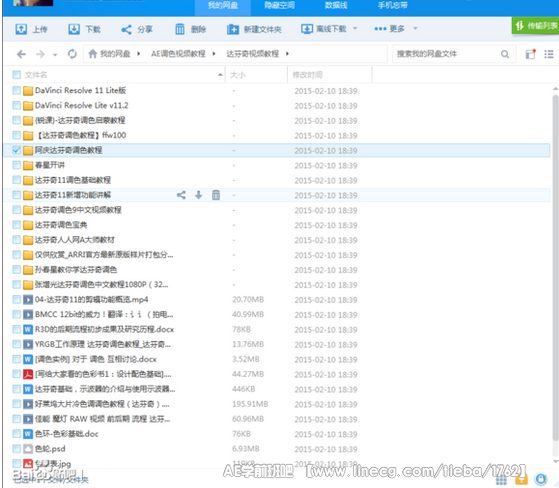Screen dimensions: 559x488
Task: Check the 达芬奇11调色基础教程 checkbox
Action: coord(16,180)
